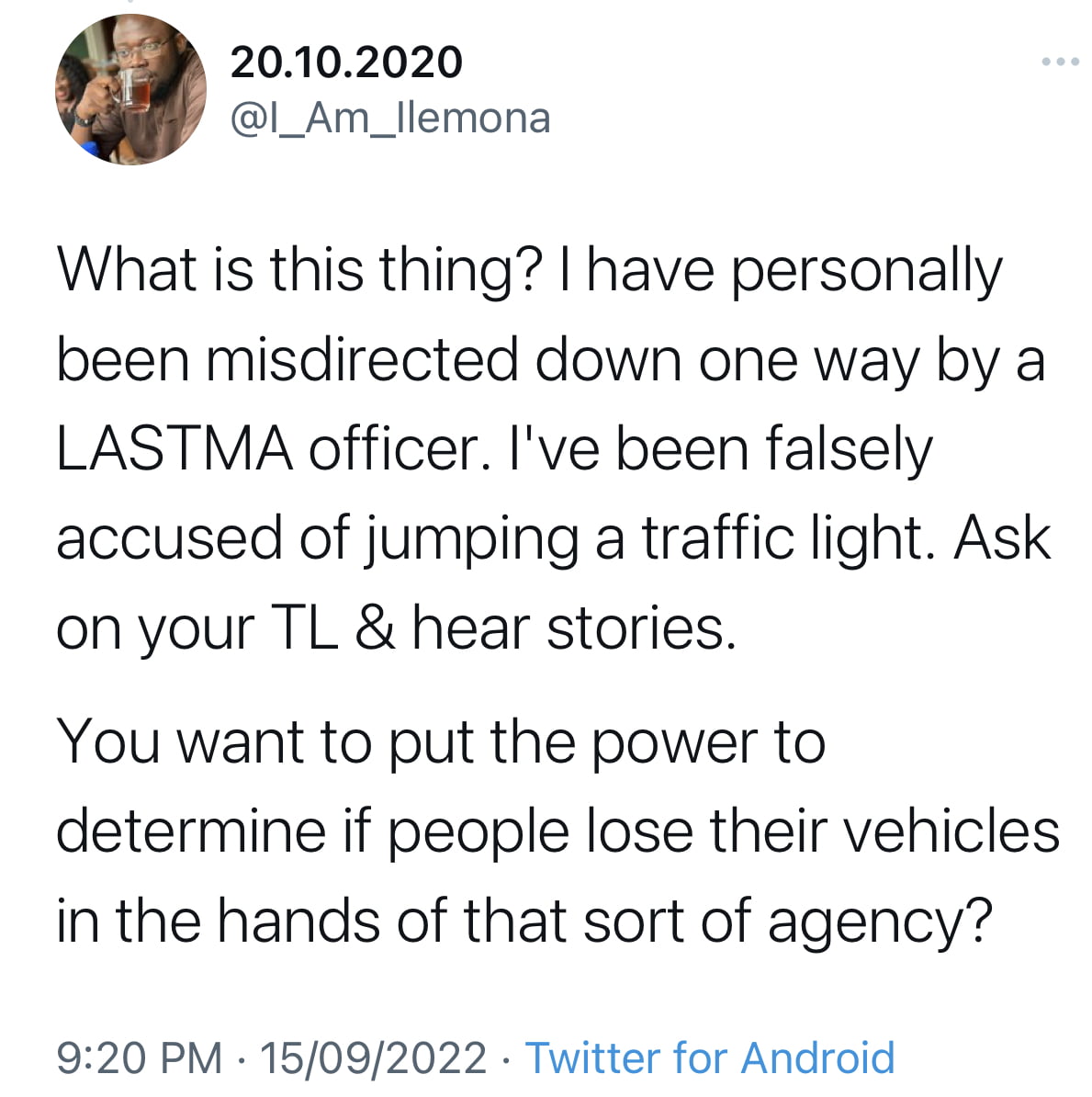Click the word 'agency?' at the tweet's end

coord(880,922)
